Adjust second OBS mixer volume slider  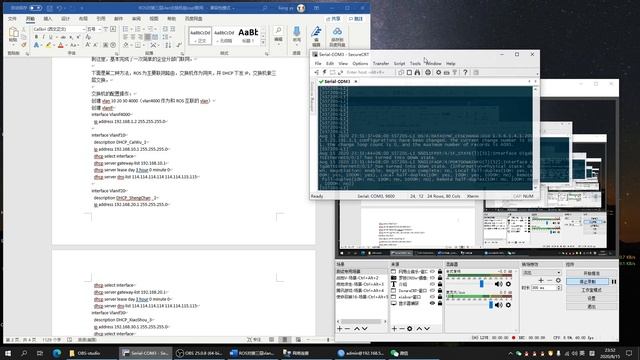coord(491,305)
